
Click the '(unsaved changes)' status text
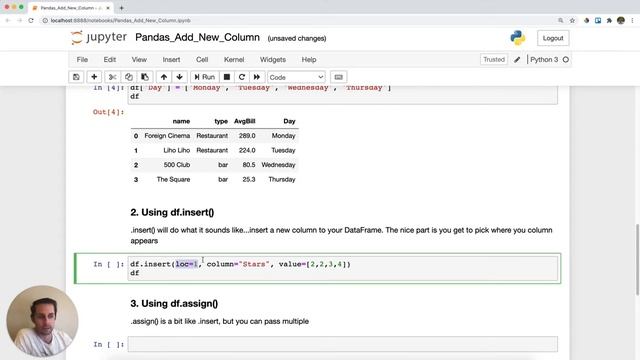(297, 38)
